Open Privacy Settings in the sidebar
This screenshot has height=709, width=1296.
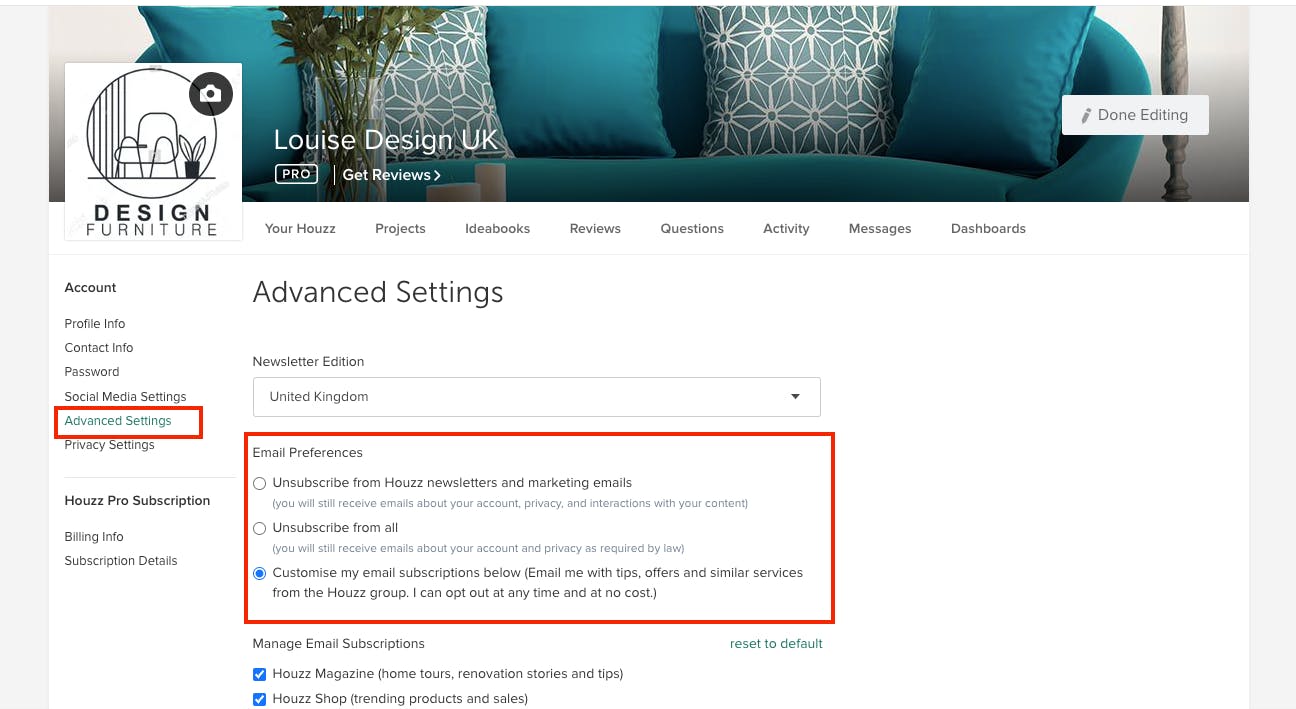109,445
